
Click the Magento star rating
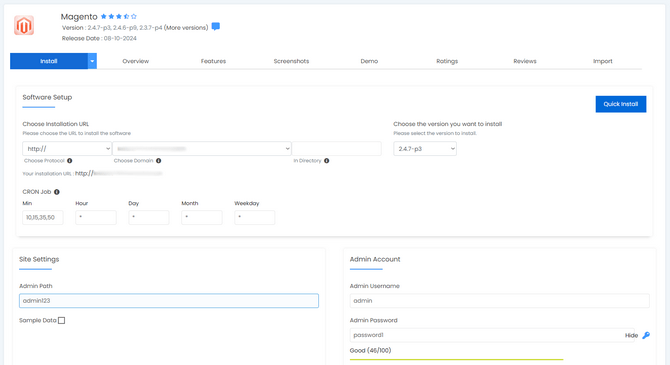[119, 16]
